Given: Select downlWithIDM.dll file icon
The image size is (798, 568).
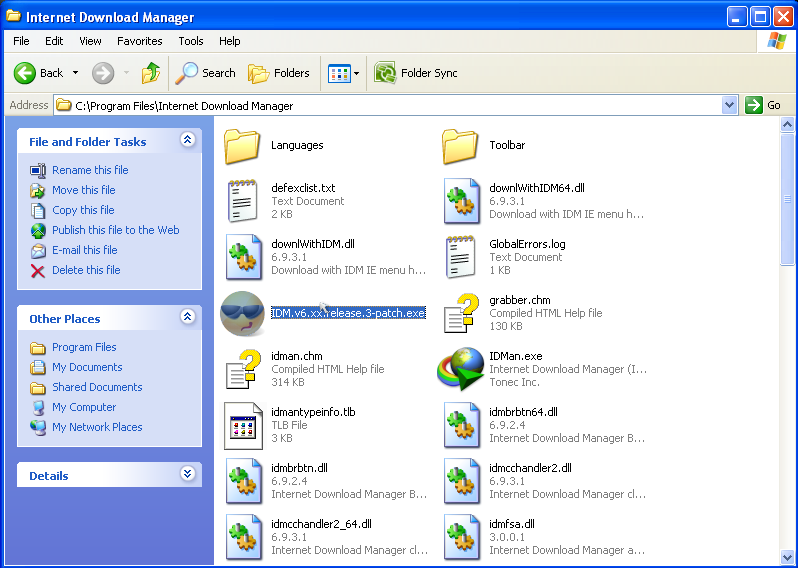Looking at the screenshot, I should coord(244,257).
